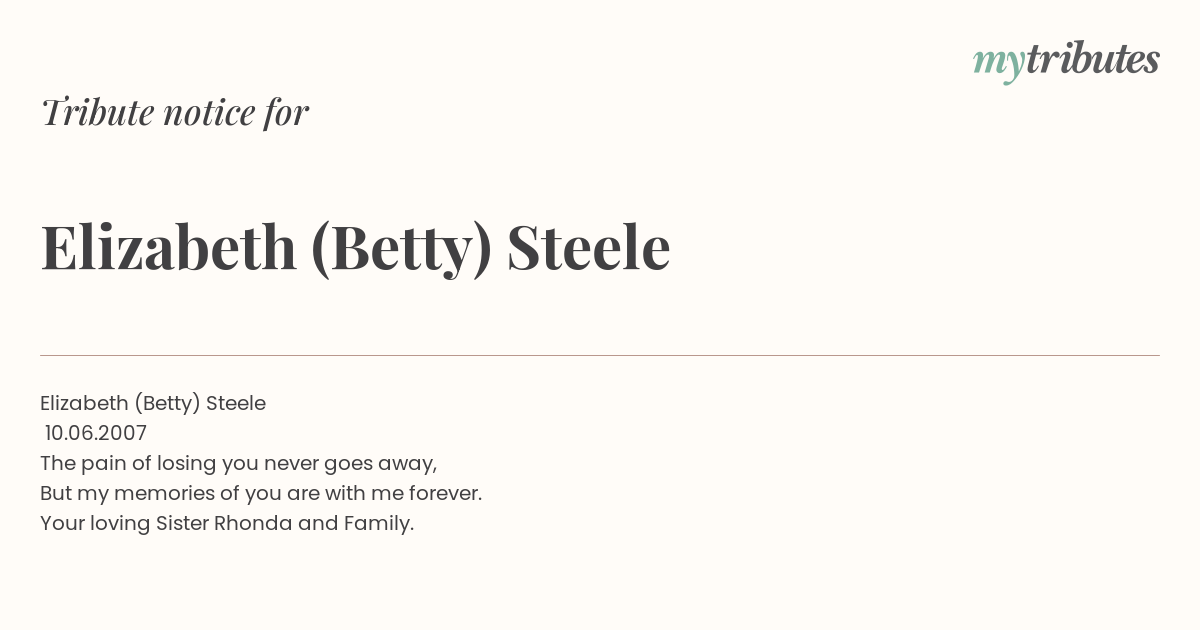The height and width of the screenshot is (630, 1200).
Task: Click the line "Your loving Sister Rhonda and Family."
Action: tap(227, 524)
